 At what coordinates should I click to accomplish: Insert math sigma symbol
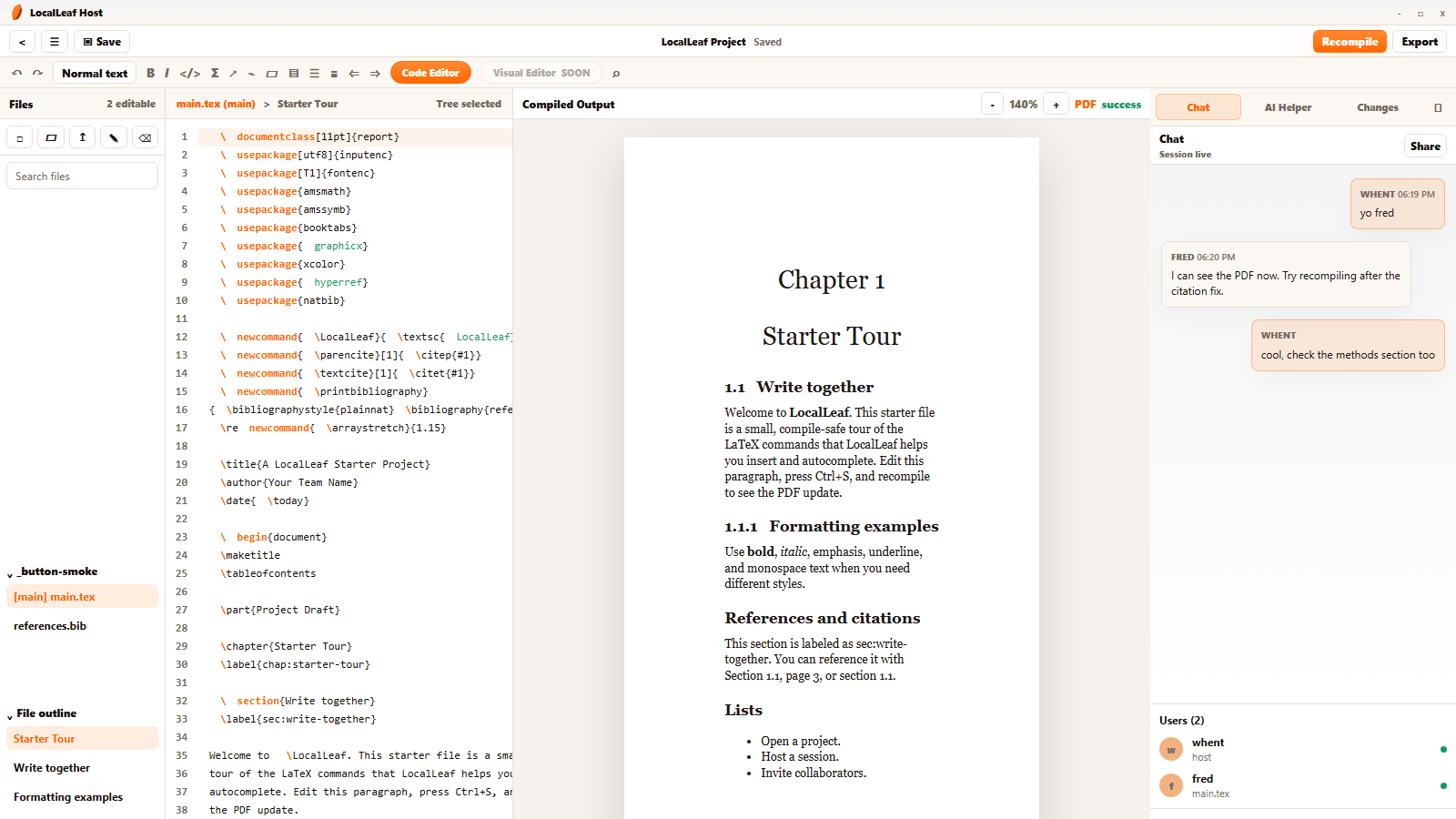pyautogui.click(x=215, y=73)
